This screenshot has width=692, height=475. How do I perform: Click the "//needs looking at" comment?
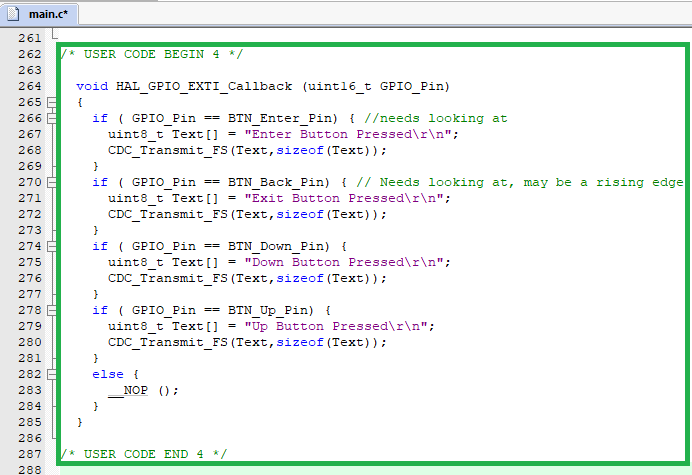click(x=436, y=118)
